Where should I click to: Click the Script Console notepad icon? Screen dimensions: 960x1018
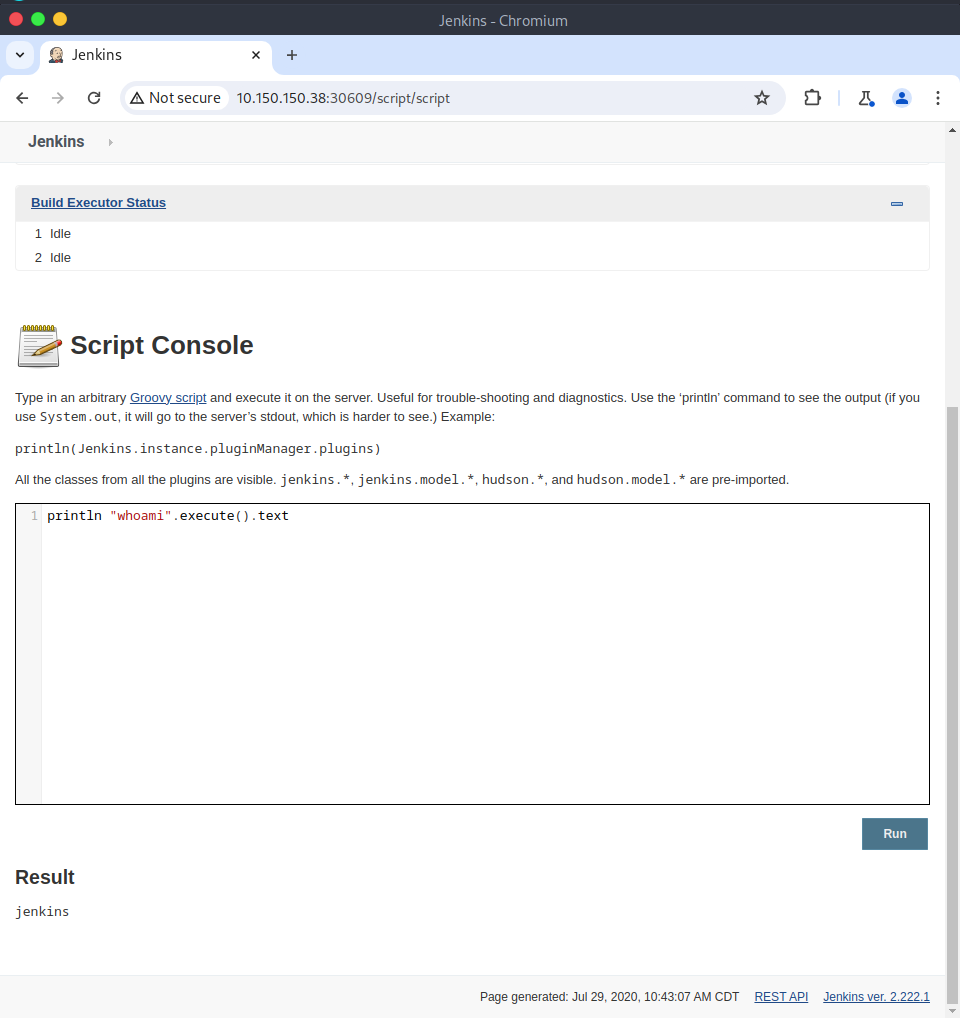39,346
